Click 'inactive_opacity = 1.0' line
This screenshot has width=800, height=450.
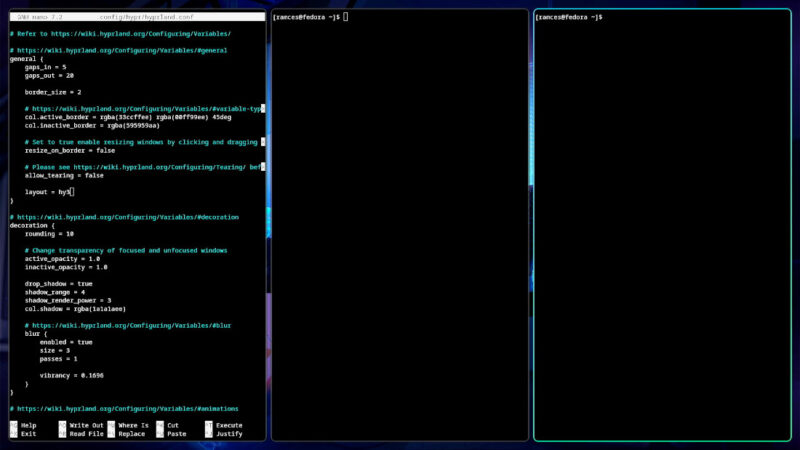[66, 267]
